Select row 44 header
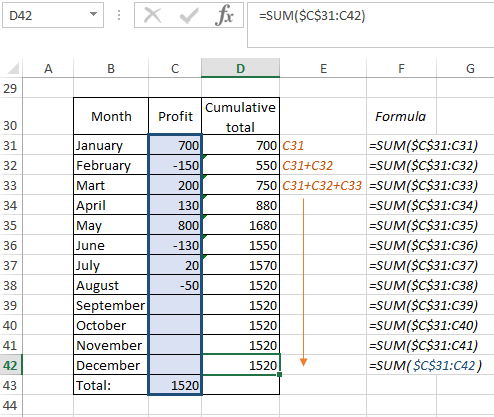The image size is (494, 417). (x=10, y=405)
